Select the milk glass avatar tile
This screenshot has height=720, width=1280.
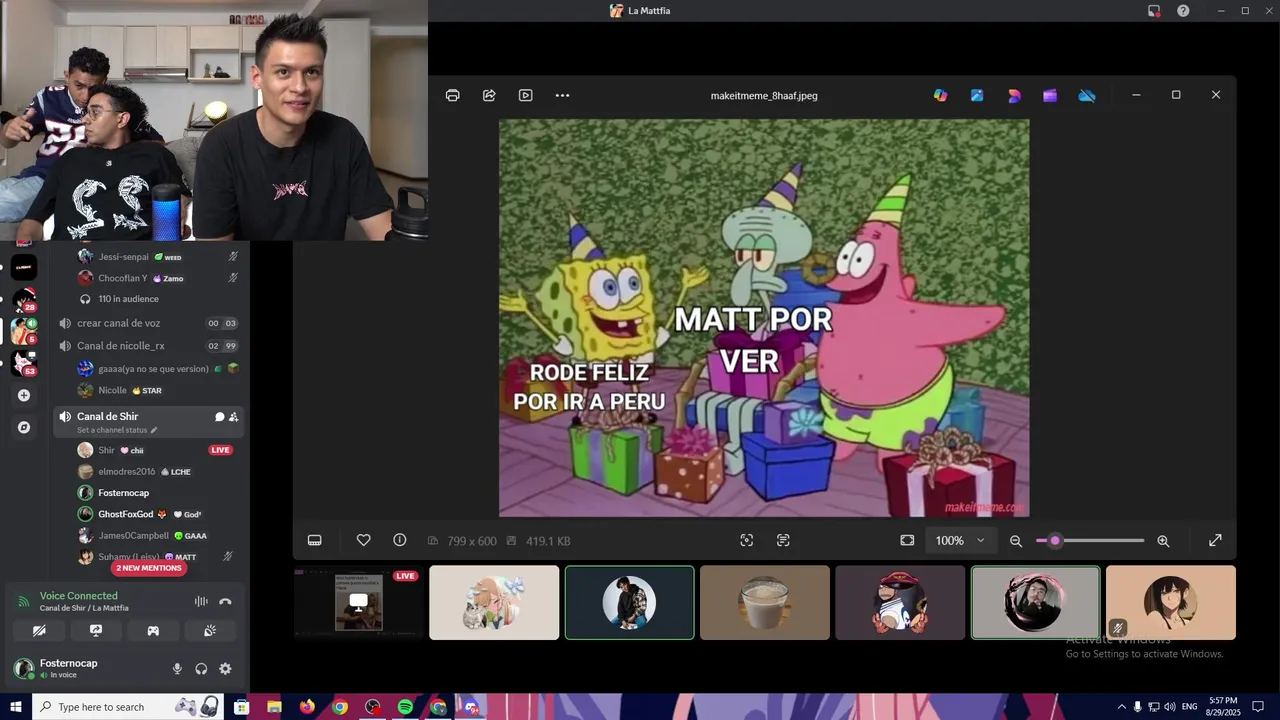765,602
